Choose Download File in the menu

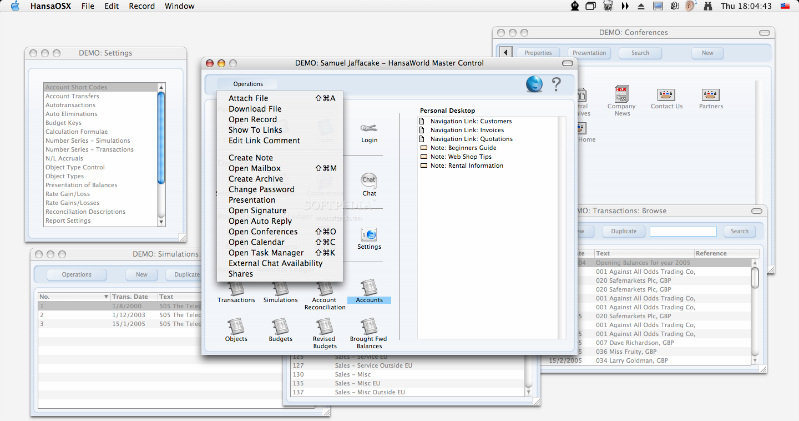click(x=280, y=109)
